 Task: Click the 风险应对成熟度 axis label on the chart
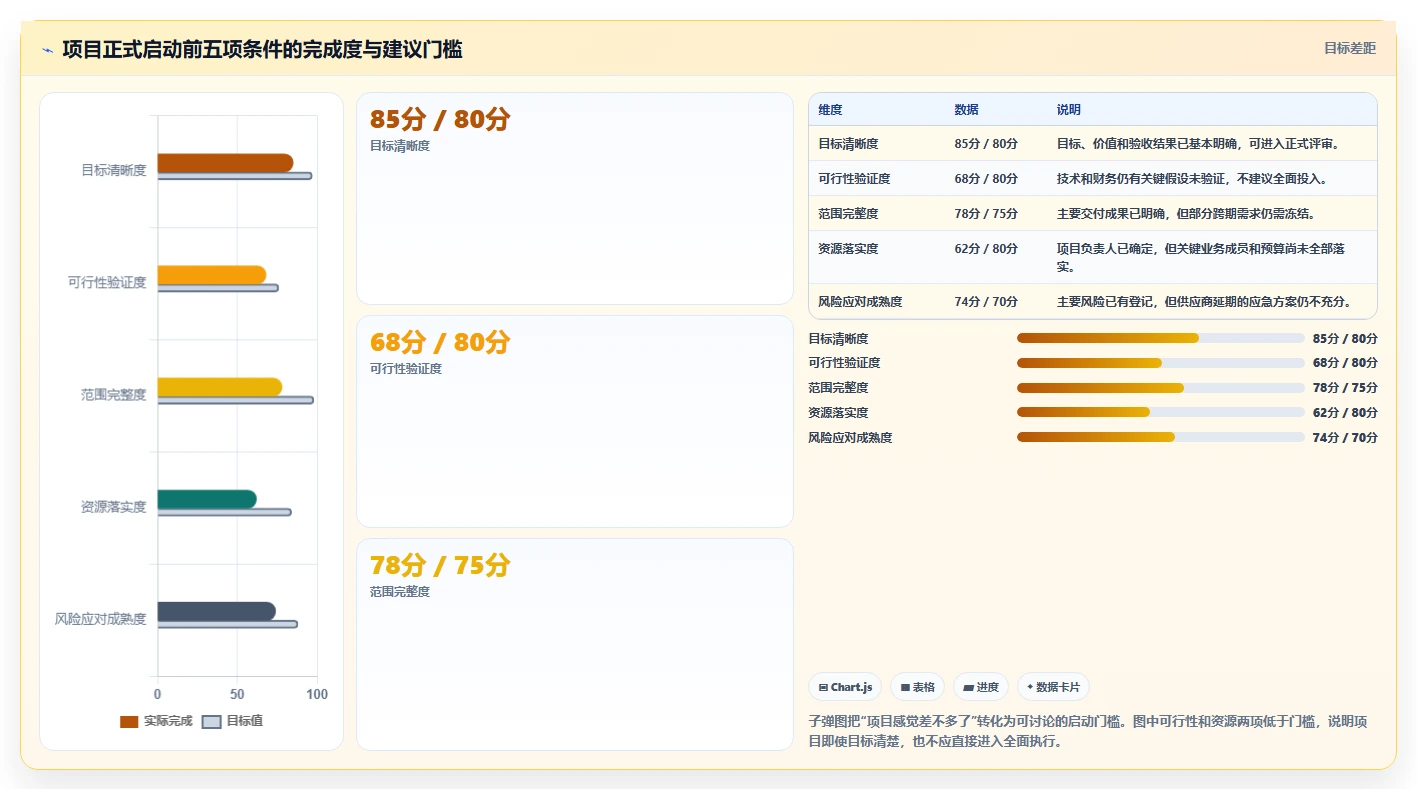(101, 619)
